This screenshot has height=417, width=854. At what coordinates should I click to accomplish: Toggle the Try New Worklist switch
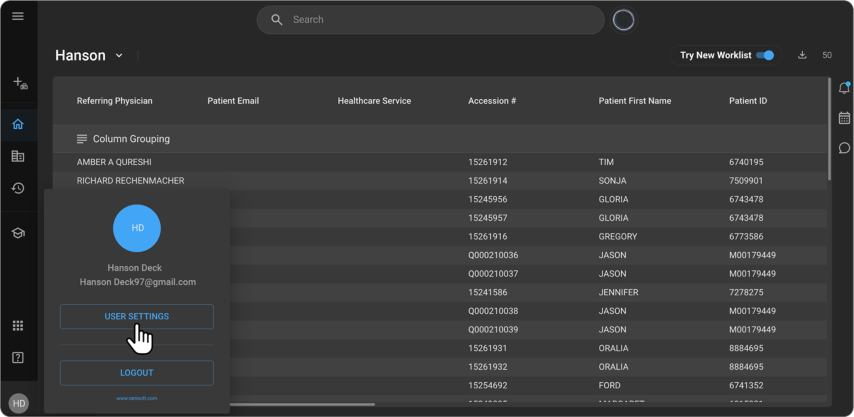coord(765,55)
